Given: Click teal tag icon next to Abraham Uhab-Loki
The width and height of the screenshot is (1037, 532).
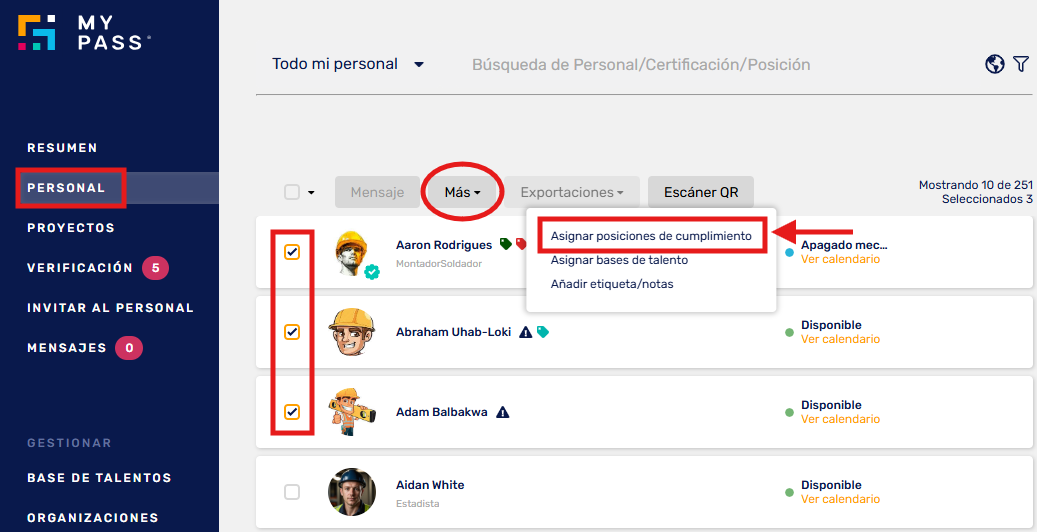Looking at the screenshot, I should [542, 332].
